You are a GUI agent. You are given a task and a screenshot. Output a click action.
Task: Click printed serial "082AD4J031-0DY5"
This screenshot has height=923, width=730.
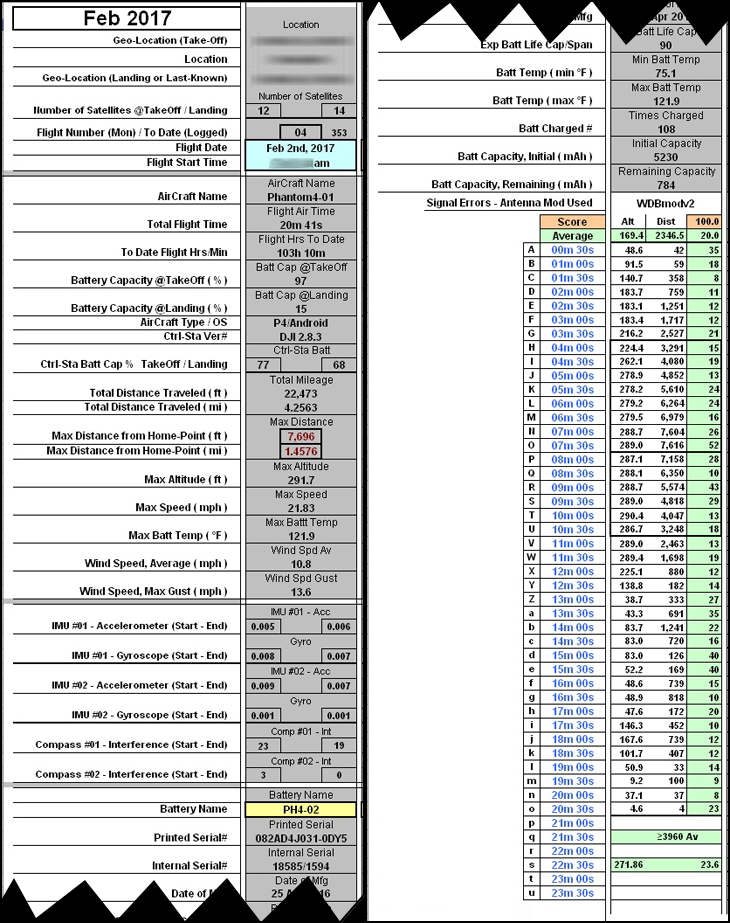coord(301,838)
